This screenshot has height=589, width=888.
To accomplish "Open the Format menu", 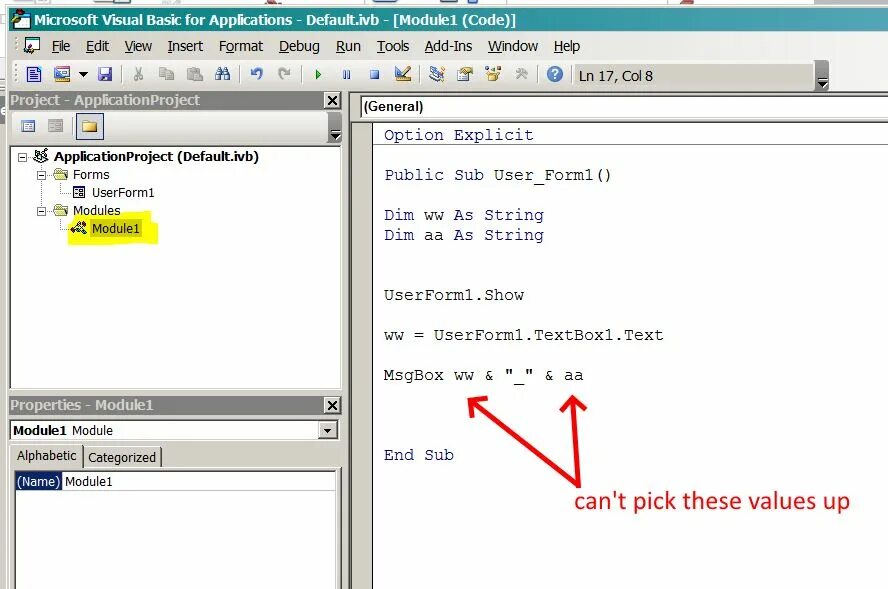I will [x=241, y=46].
